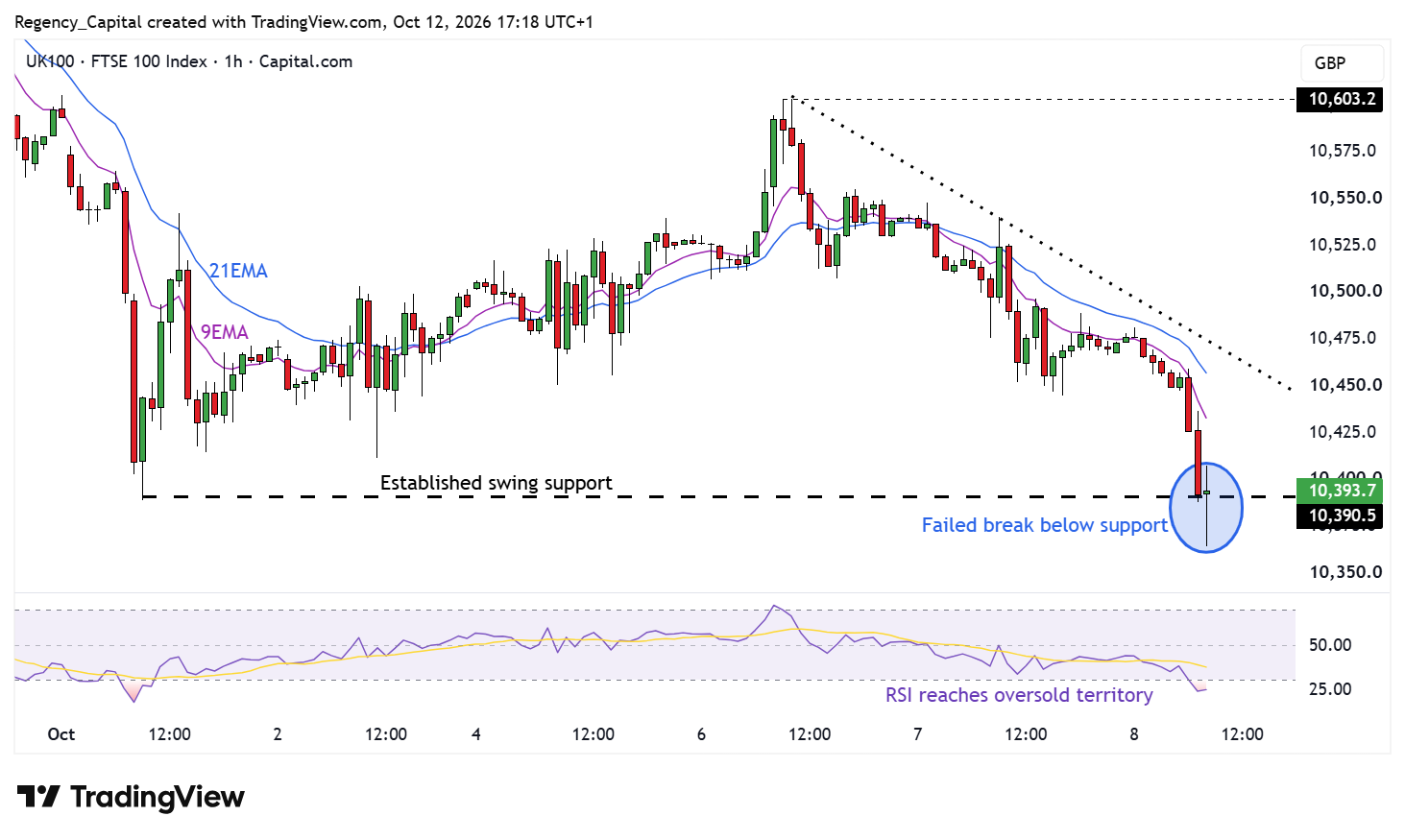Click the 'Oct' label on time axis
The width and height of the screenshot is (1405, 840).
click(x=61, y=734)
